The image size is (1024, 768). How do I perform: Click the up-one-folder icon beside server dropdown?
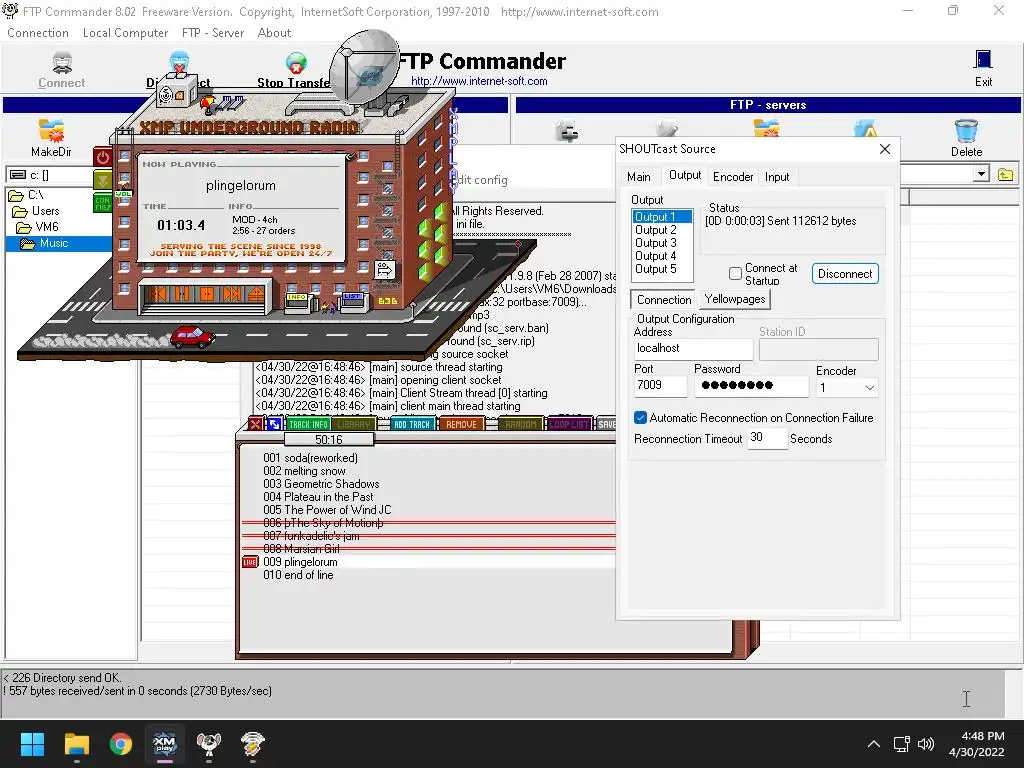pos(1006,174)
